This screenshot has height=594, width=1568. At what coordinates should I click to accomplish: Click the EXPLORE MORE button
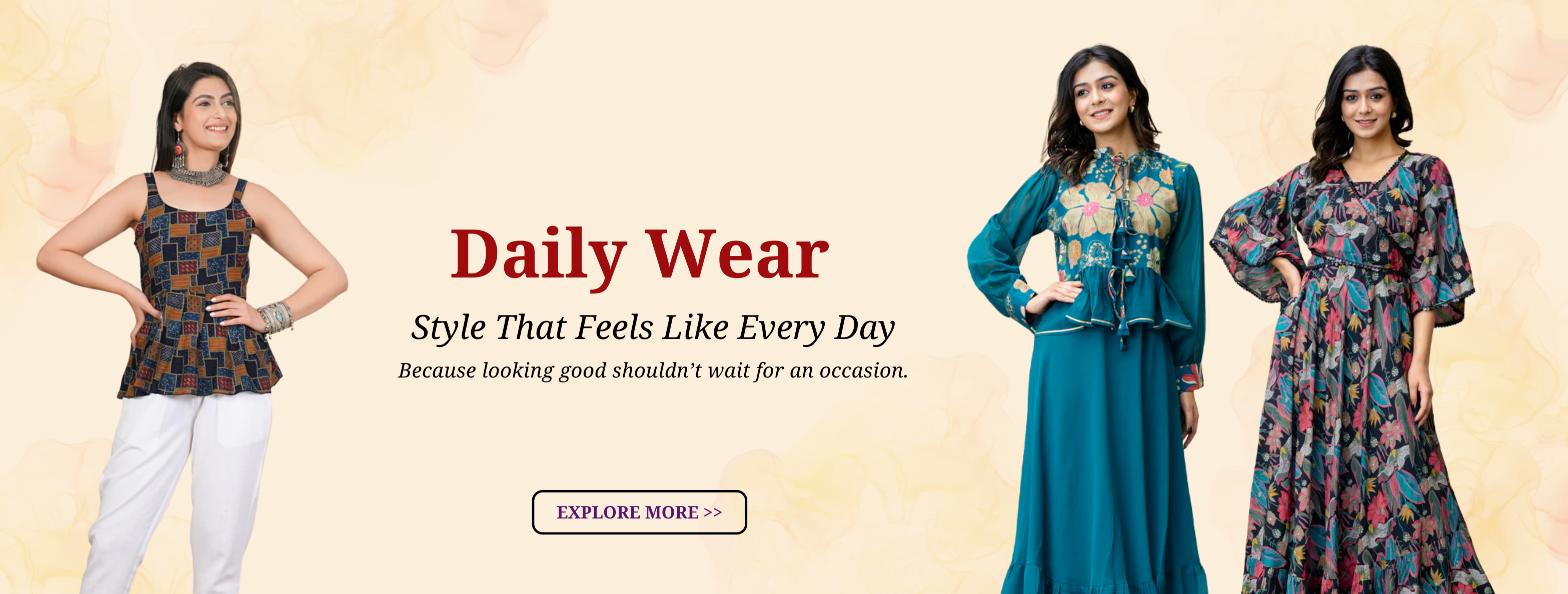639,512
